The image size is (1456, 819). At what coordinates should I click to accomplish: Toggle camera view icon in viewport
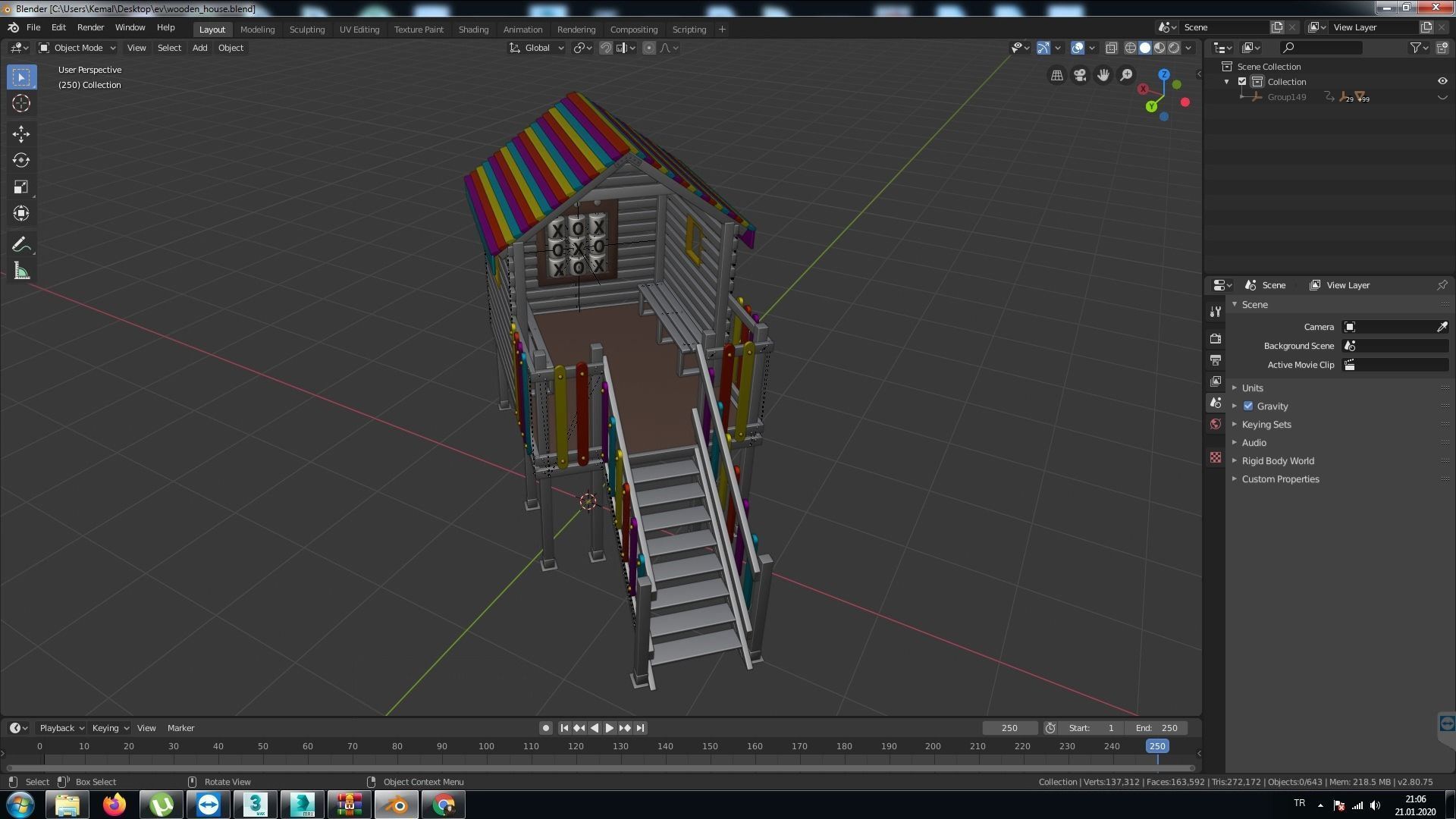tap(1080, 75)
